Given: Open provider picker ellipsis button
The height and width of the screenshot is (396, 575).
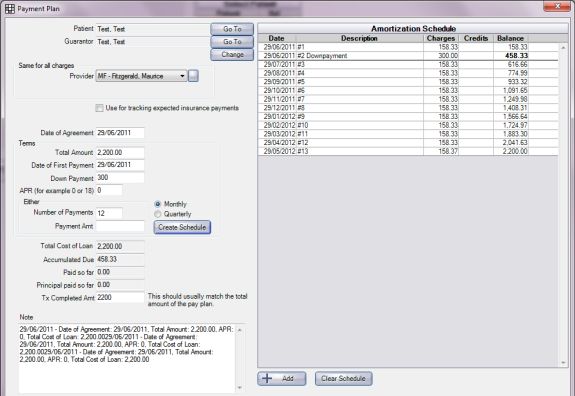Looking at the screenshot, I should (x=193, y=76).
